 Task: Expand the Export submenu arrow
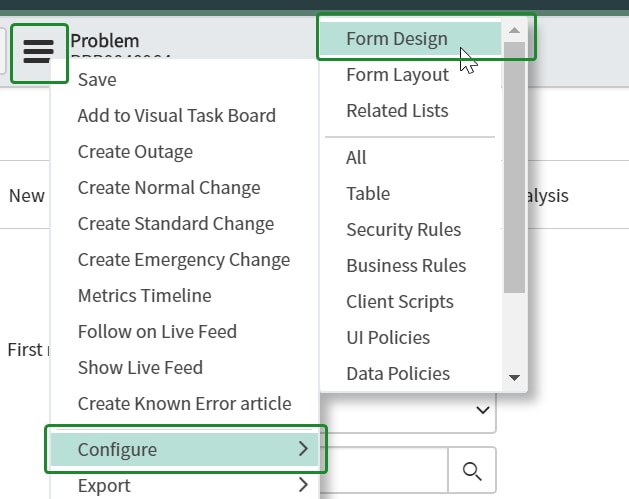(303, 485)
